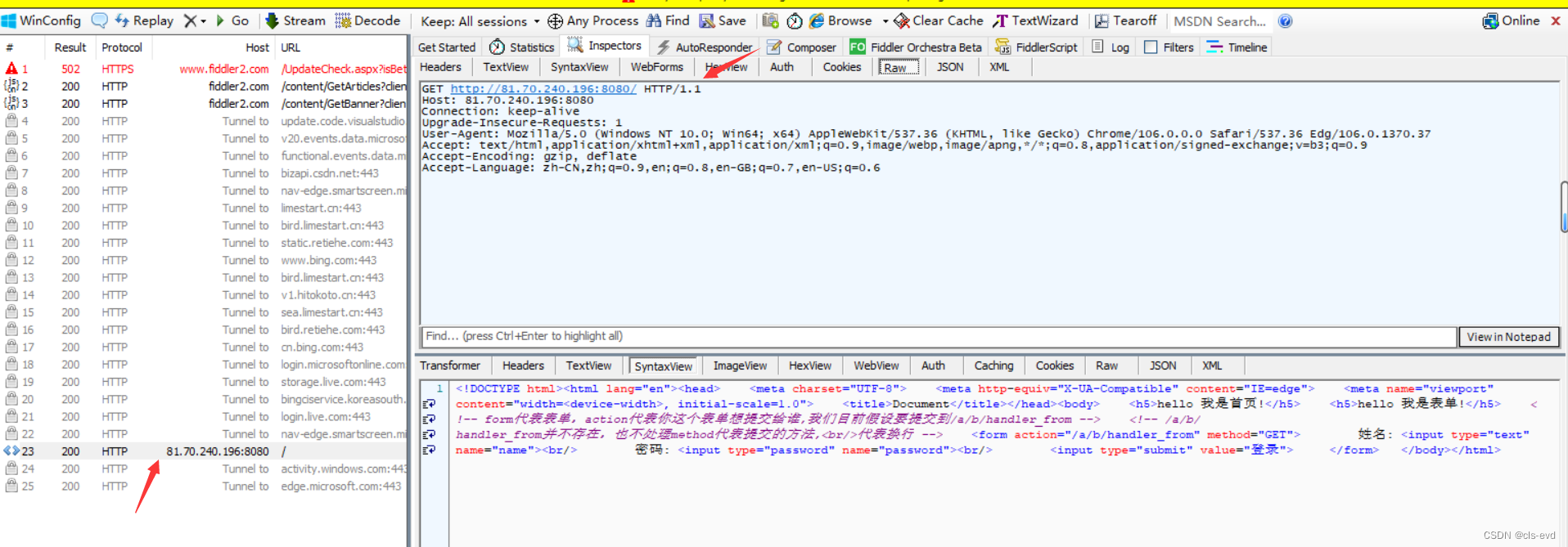Select session 12 tunnel www.bing.com:443

(x=204, y=260)
